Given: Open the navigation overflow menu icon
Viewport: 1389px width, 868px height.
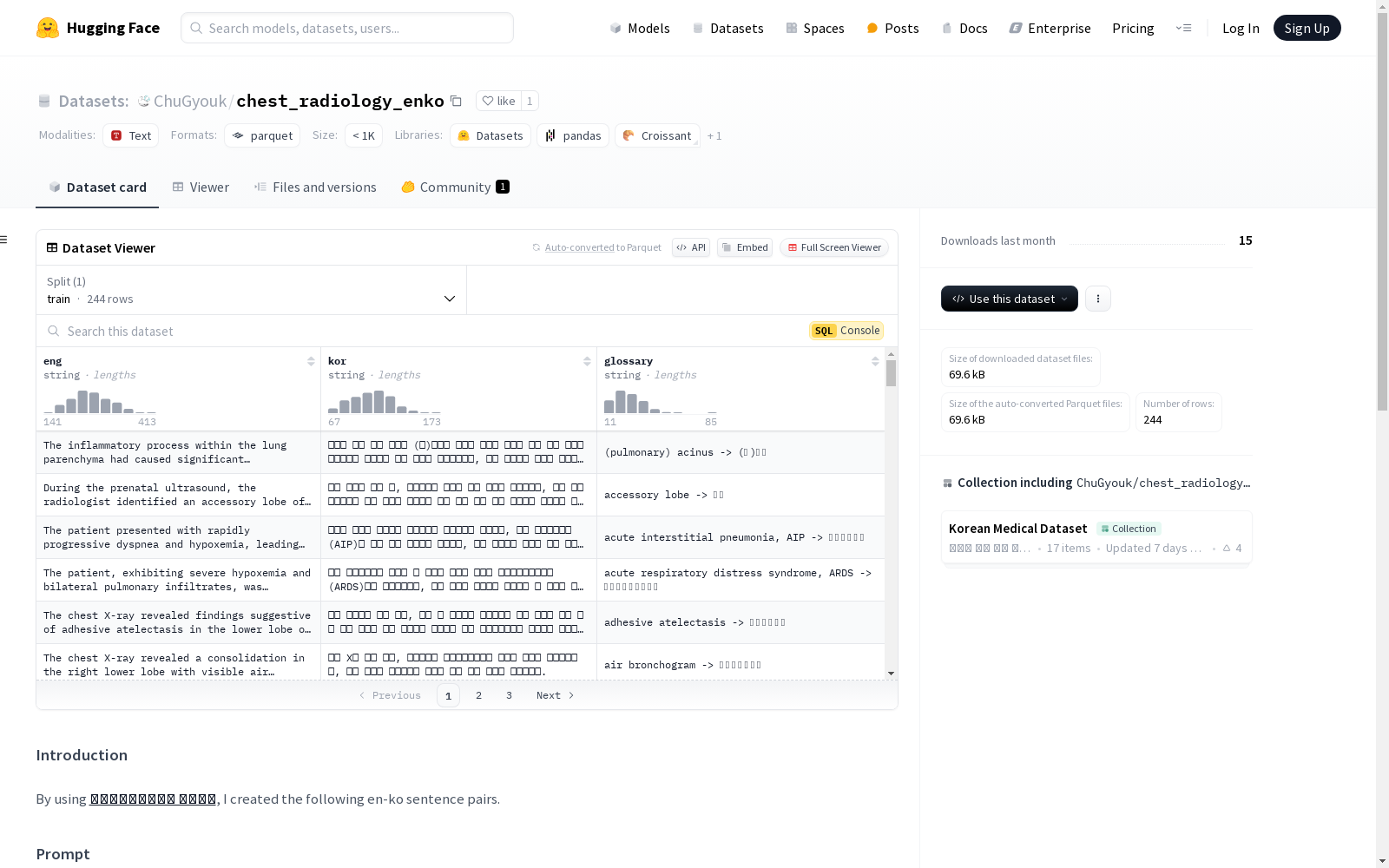Looking at the screenshot, I should point(1183,28).
